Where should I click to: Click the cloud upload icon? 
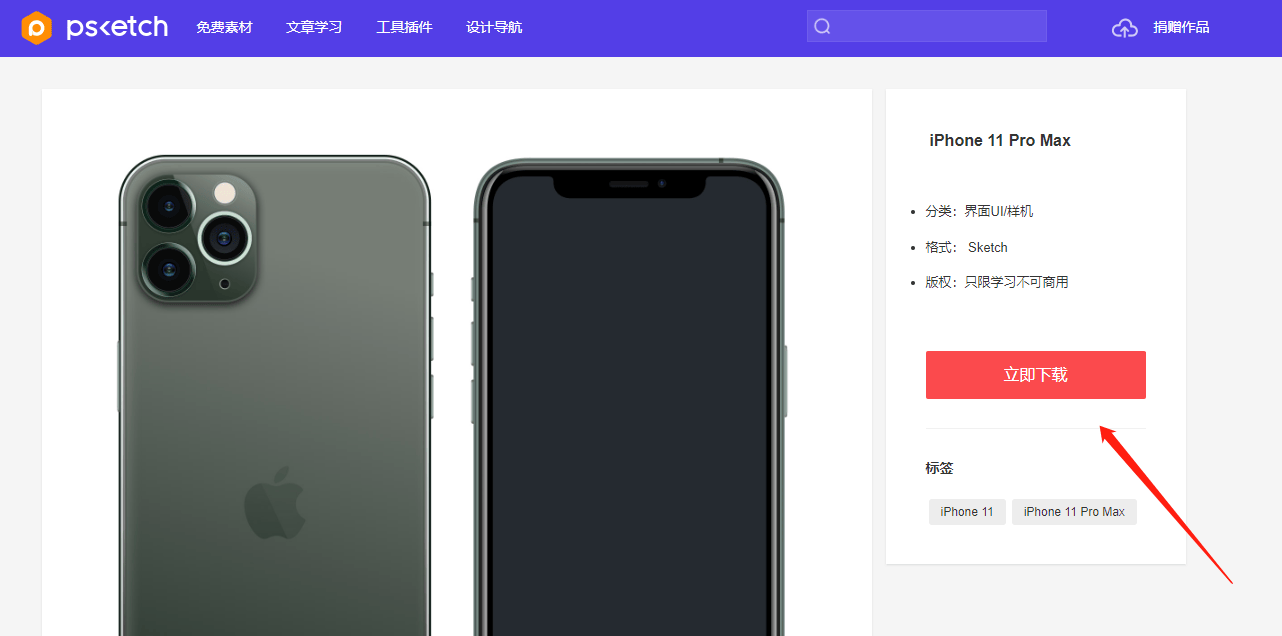tap(1125, 28)
